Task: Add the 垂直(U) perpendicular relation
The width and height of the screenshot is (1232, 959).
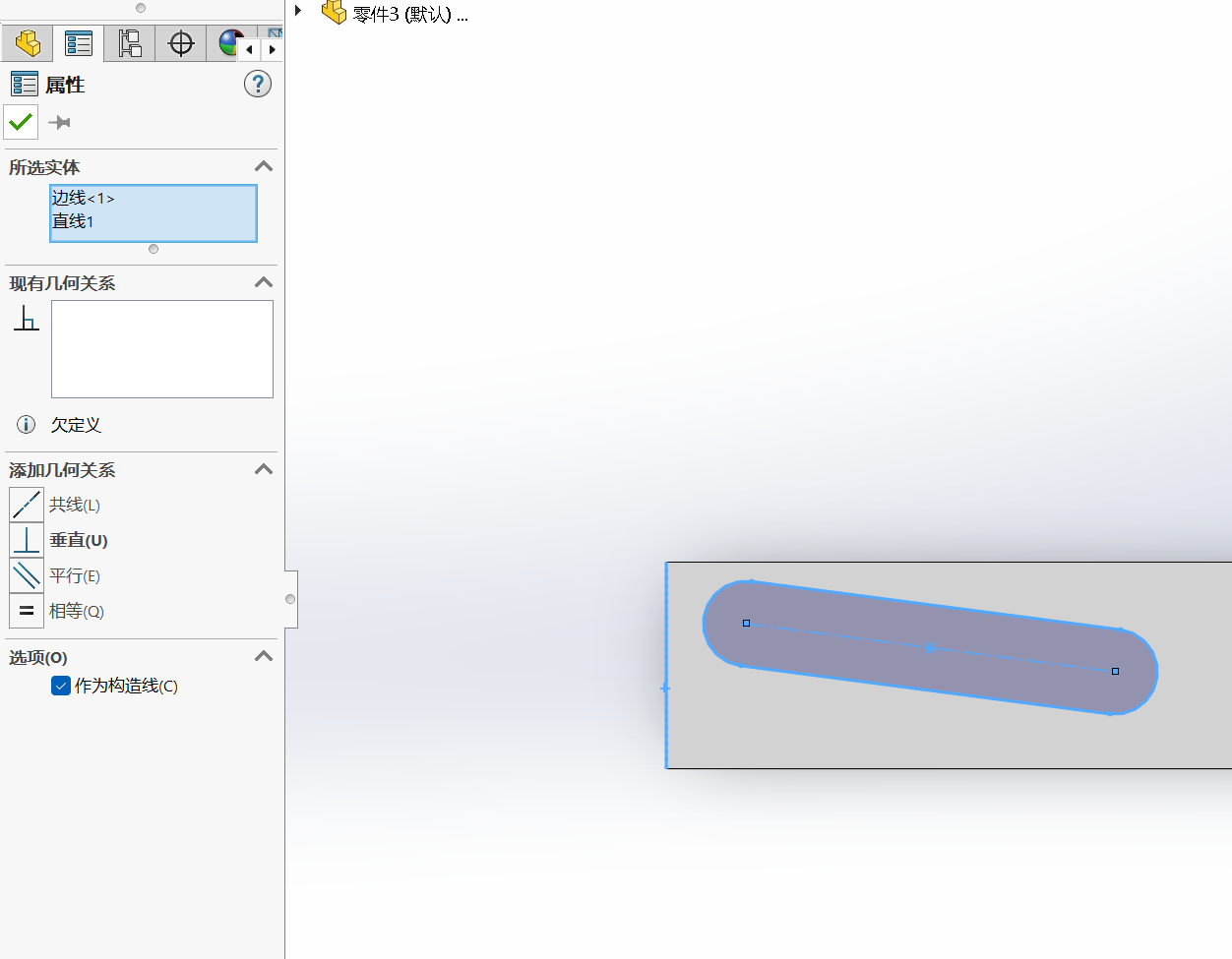Action: tap(27, 540)
